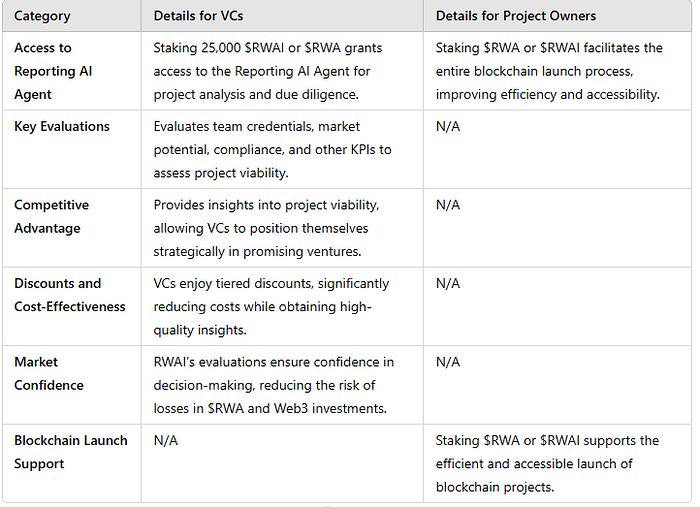Click the "Details for VCs" column header
The image size is (700, 507).
point(199,16)
